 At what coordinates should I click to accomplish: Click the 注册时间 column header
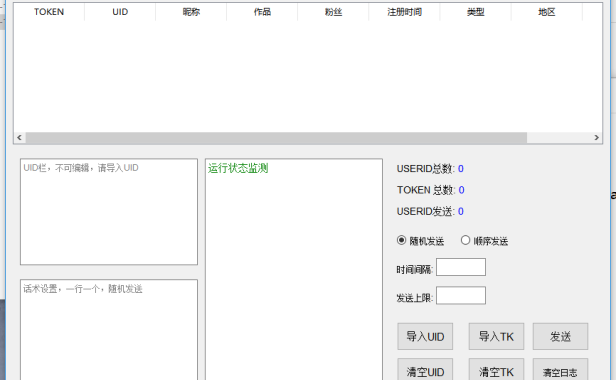pos(404,12)
